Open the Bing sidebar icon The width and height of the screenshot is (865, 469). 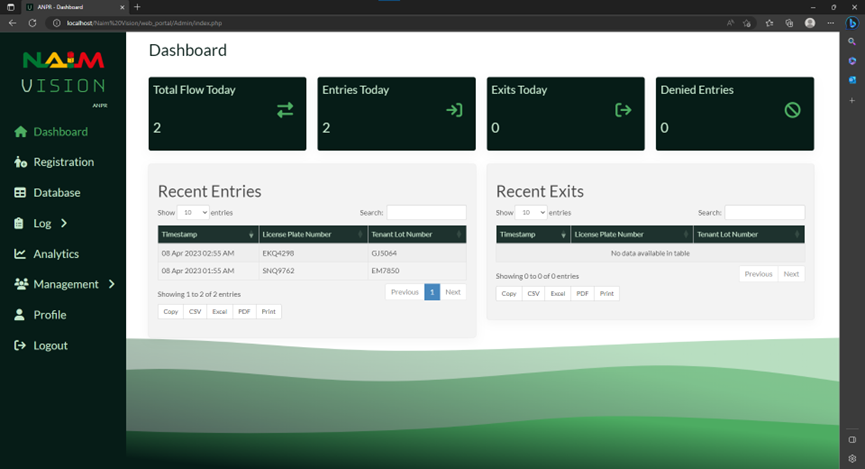coord(852,23)
